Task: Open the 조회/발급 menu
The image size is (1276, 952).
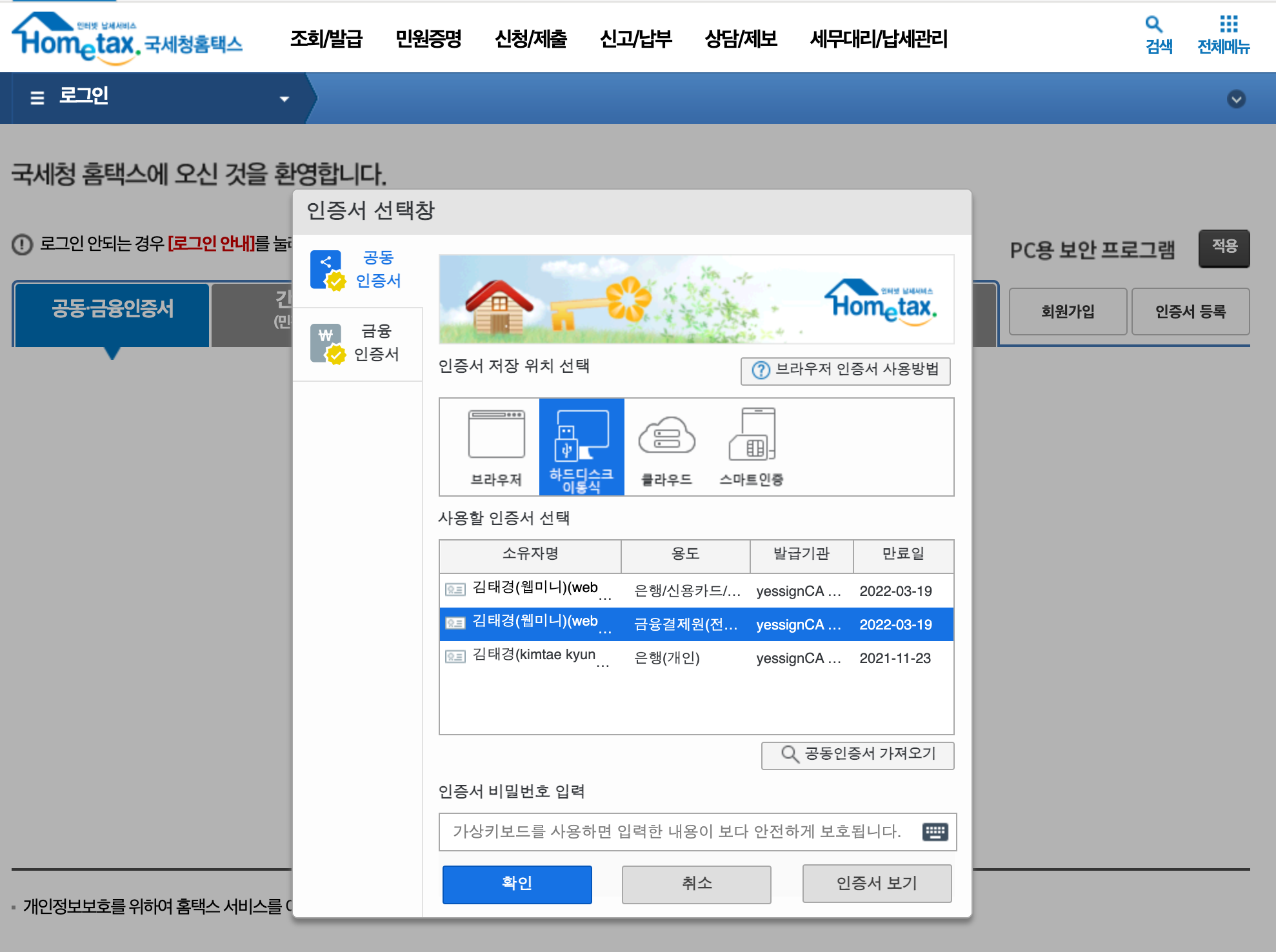Action: tap(326, 39)
